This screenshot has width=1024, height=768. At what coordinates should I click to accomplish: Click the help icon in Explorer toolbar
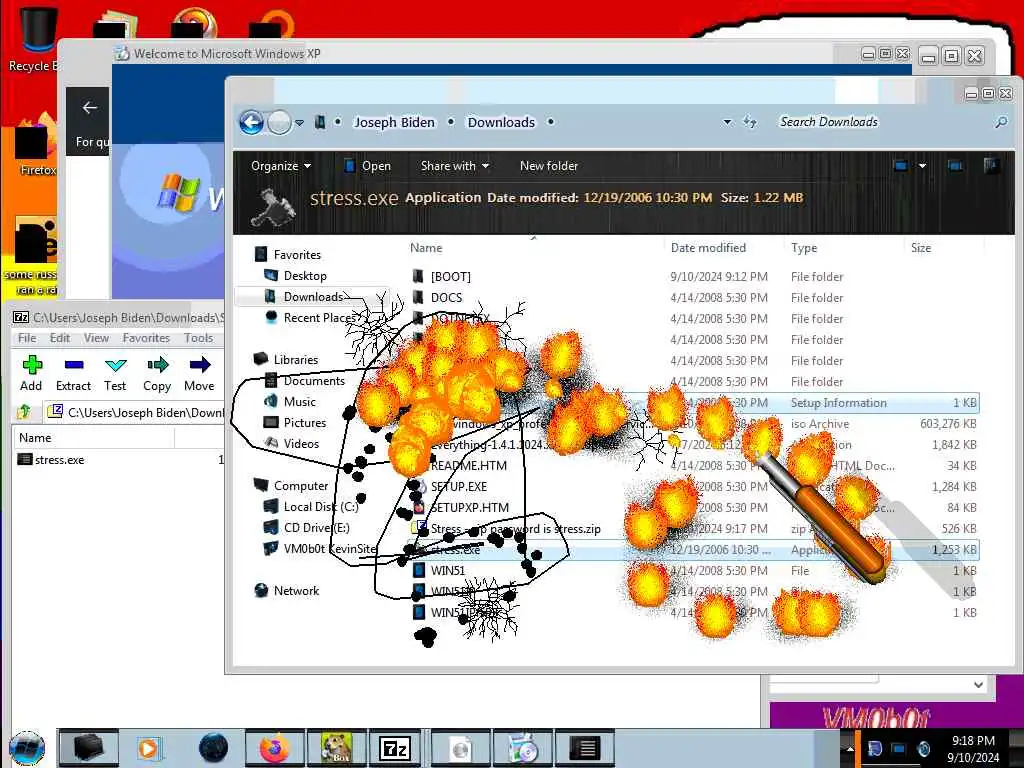pyautogui.click(x=991, y=166)
